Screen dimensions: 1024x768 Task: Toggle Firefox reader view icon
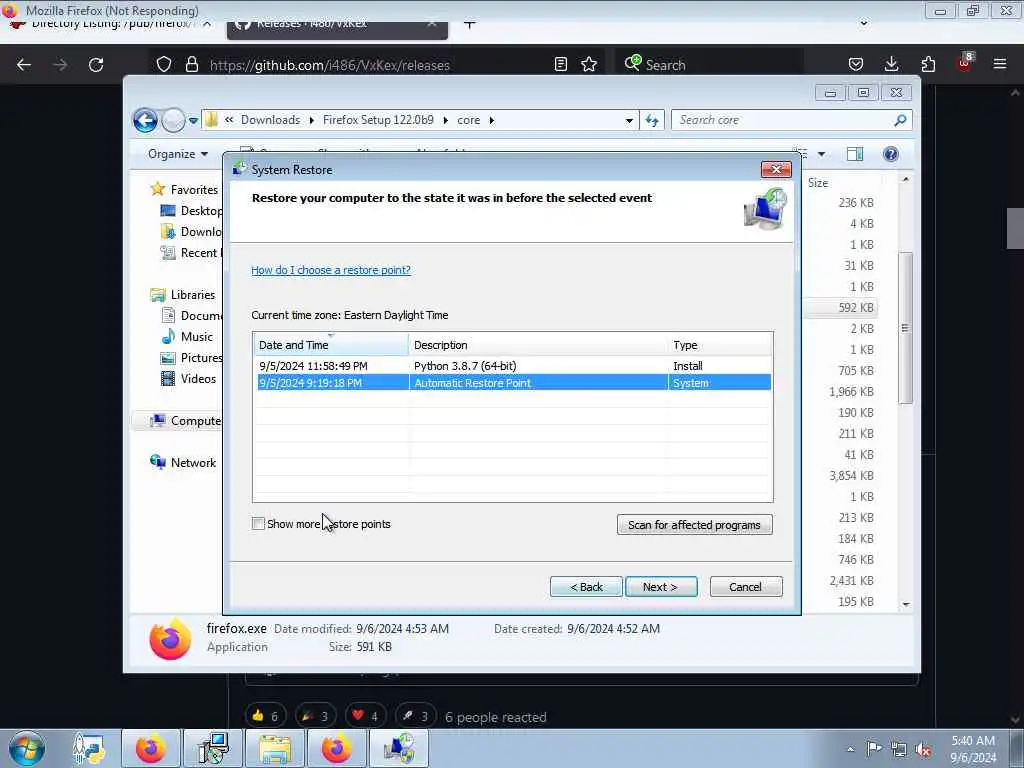(560, 65)
